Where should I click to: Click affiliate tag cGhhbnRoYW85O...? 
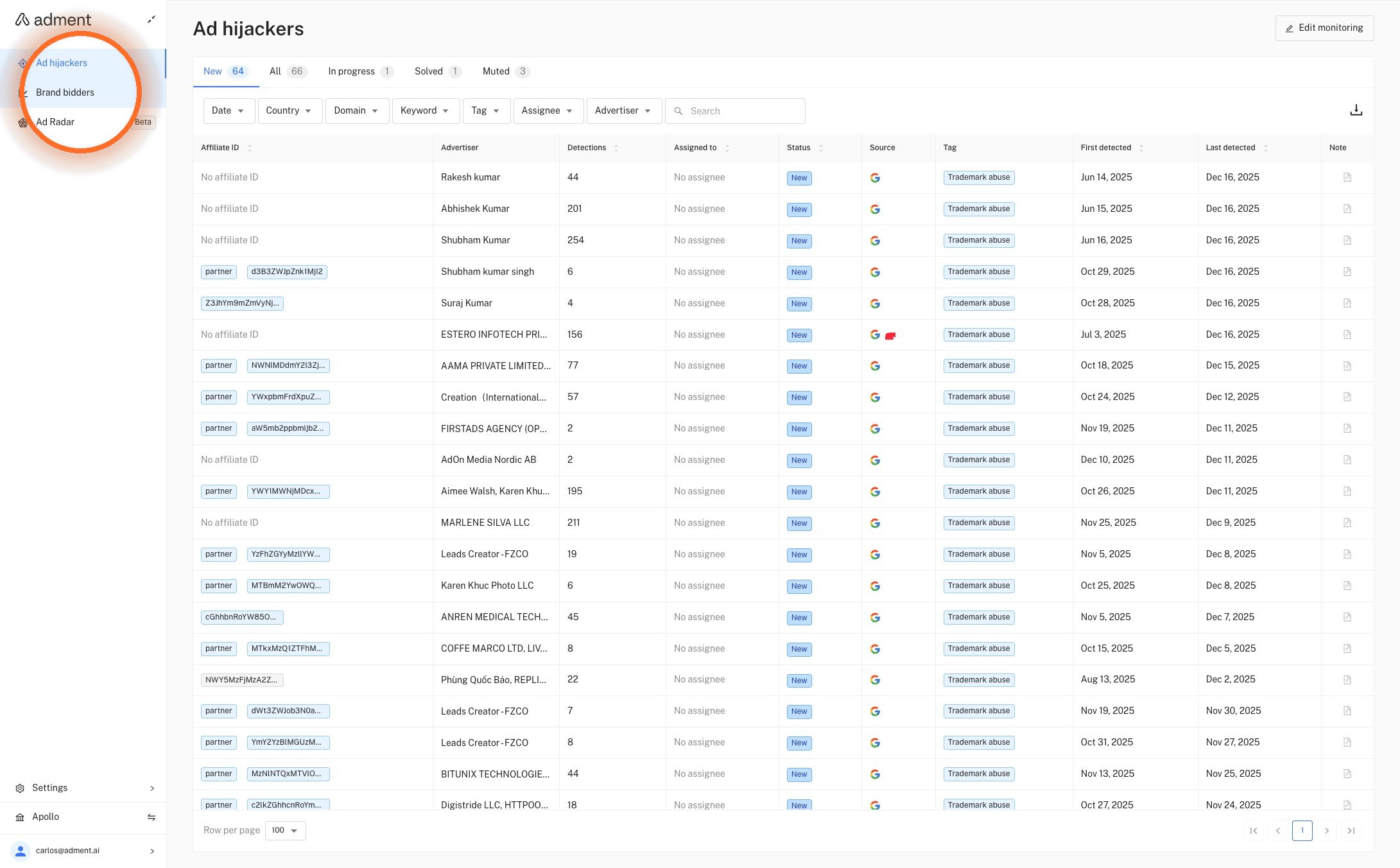242,618
